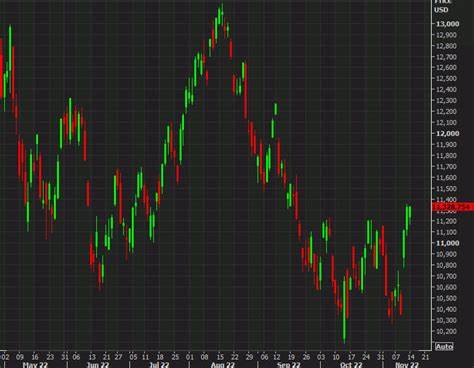Select date label 12 on time axis
The width and height of the screenshot is (474, 368).
coord(276,357)
